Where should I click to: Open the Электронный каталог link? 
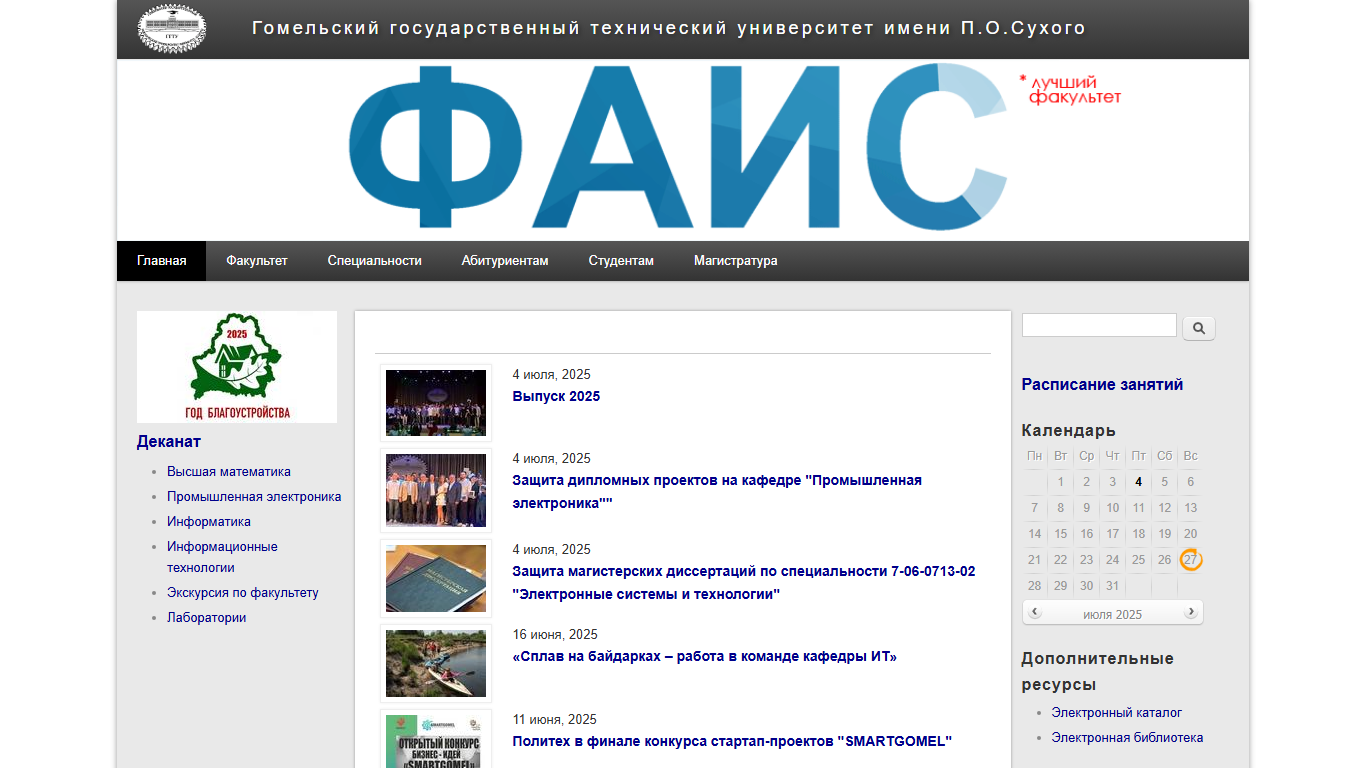click(x=1117, y=712)
